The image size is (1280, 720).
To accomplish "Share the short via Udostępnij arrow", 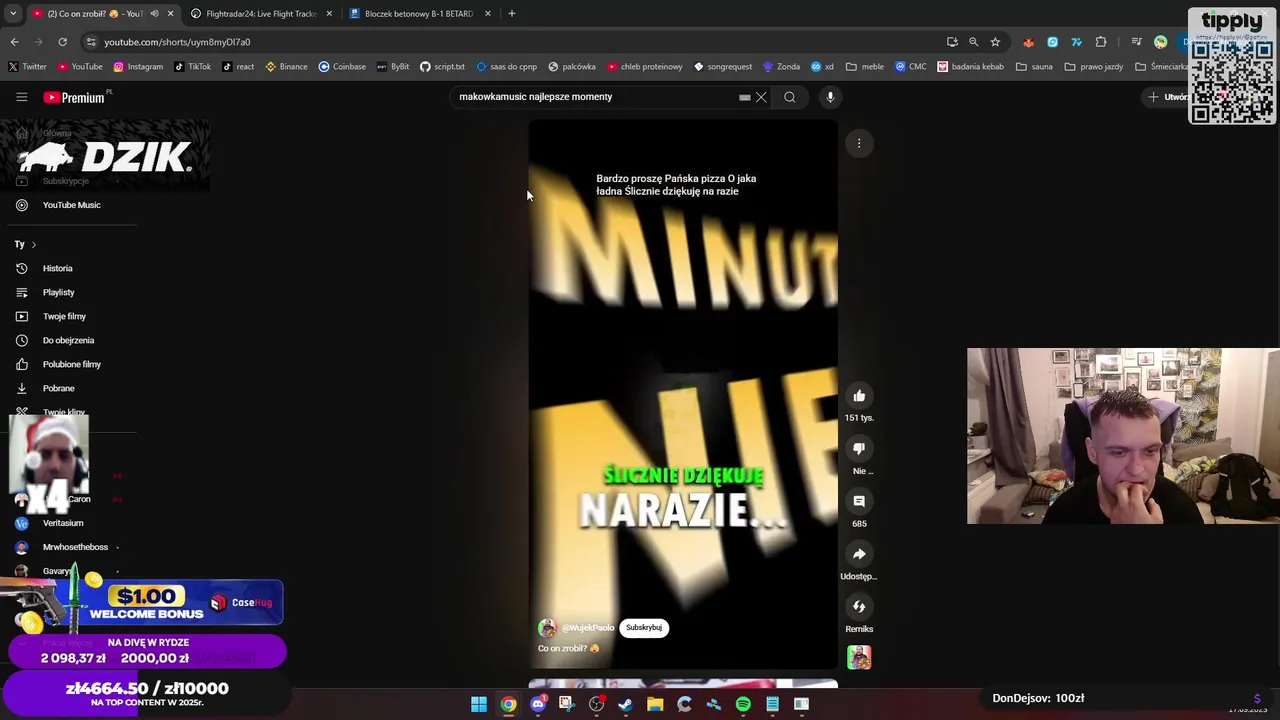I will 859,554.
